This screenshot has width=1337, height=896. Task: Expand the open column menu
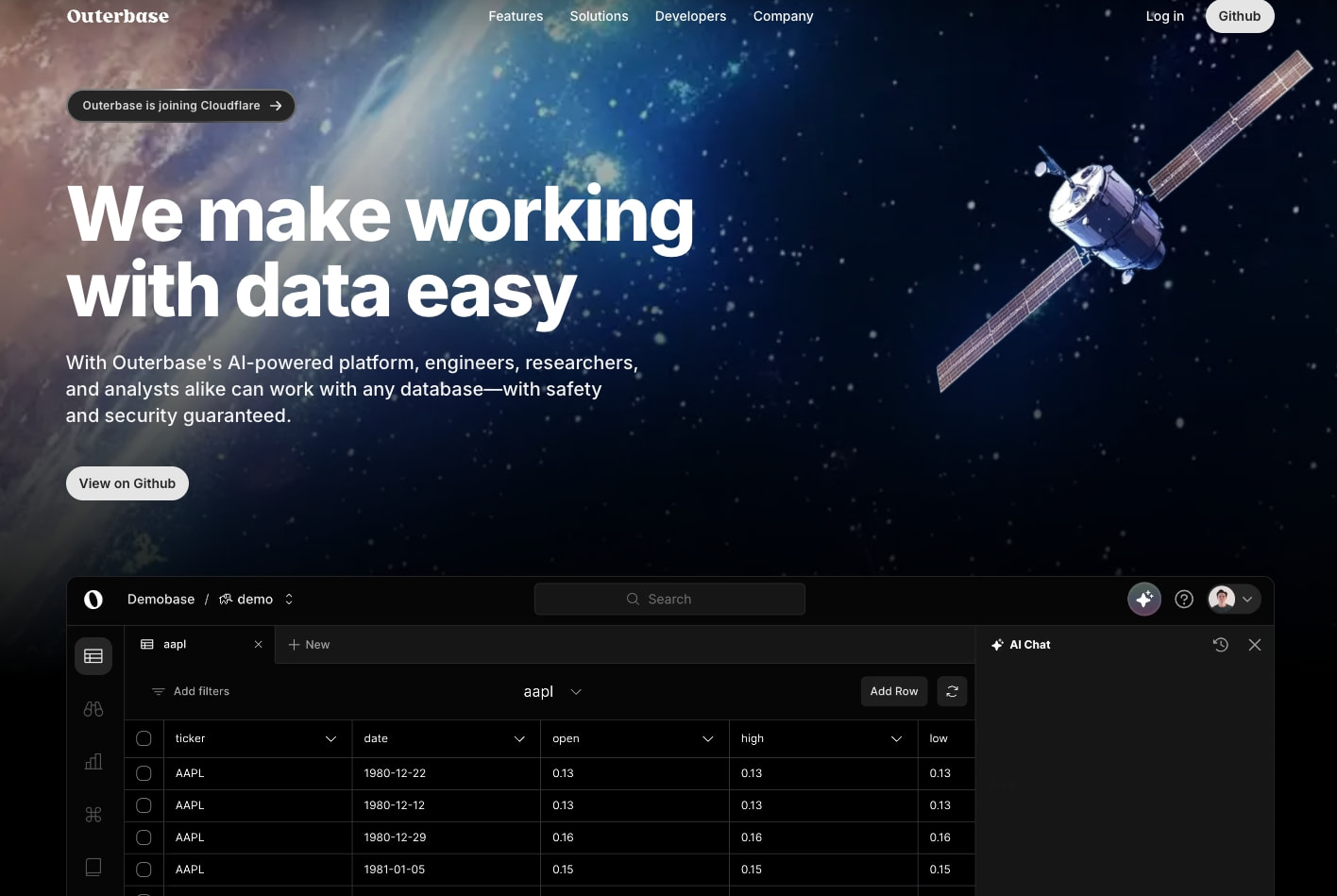tap(708, 739)
